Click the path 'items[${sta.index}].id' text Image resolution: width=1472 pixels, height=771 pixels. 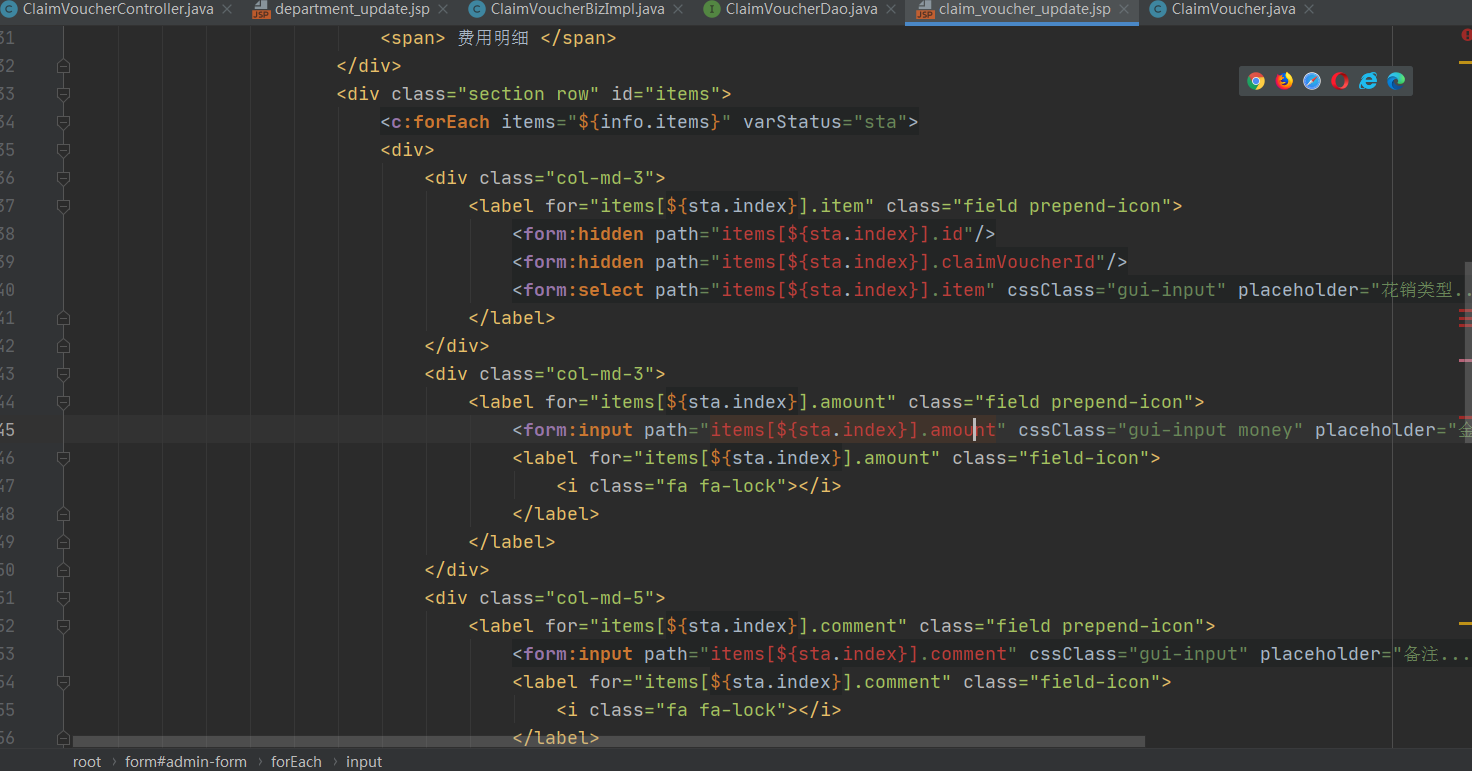(x=842, y=234)
